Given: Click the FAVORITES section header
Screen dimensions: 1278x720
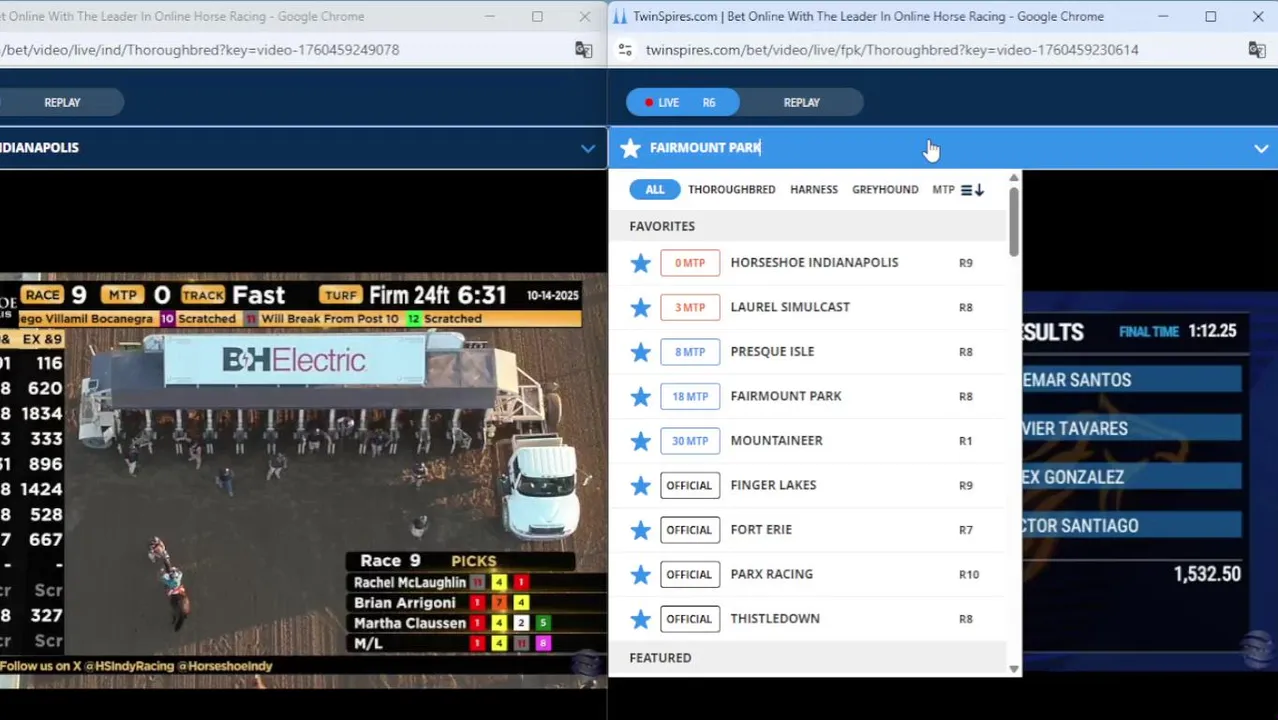Looking at the screenshot, I should (x=662, y=226).
